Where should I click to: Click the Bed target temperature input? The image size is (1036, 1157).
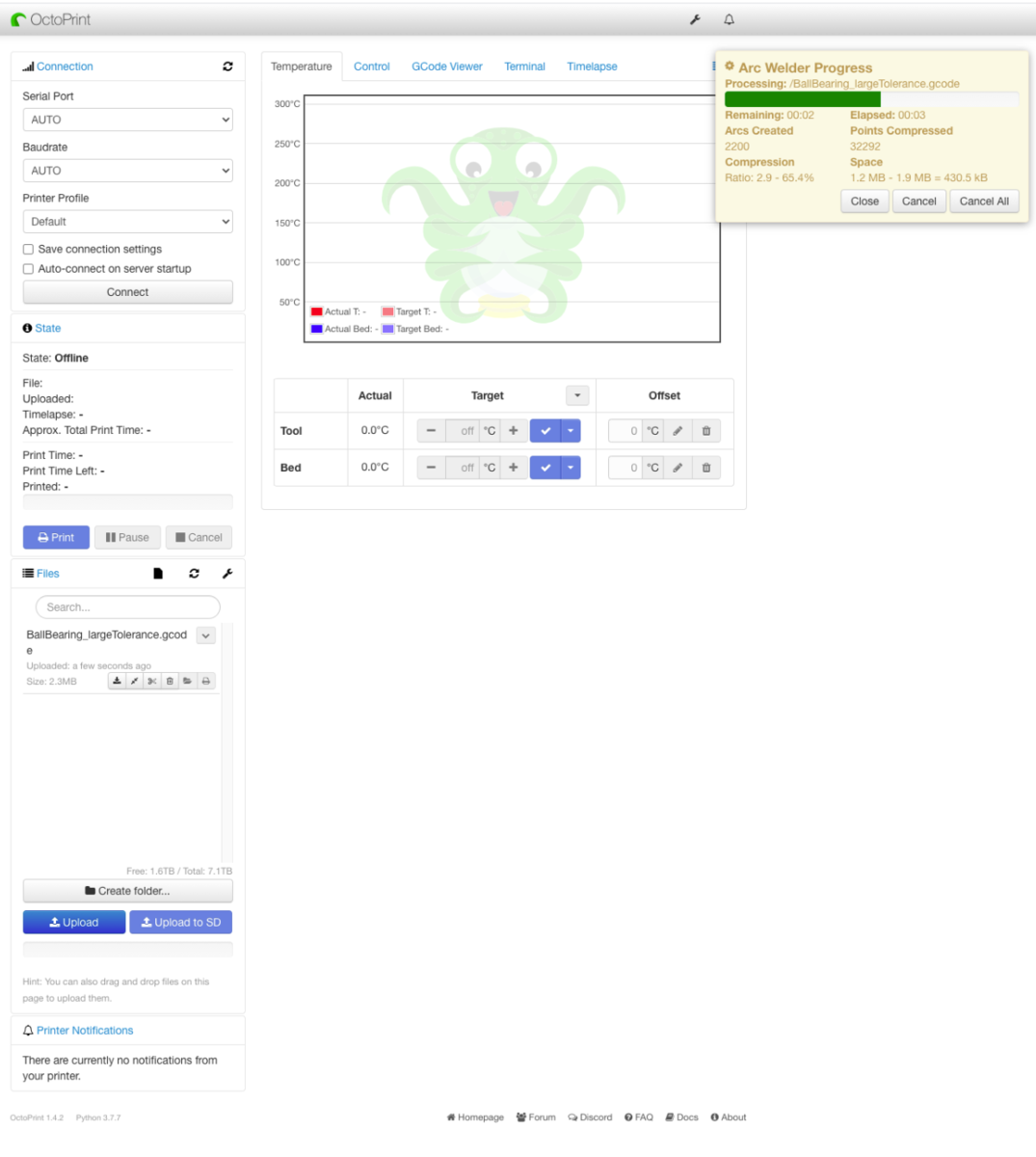(x=463, y=468)
